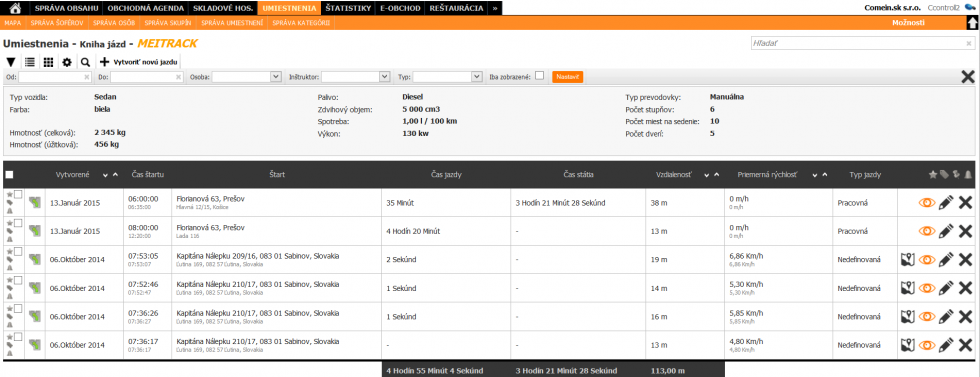The width and height of the screenshot is (980, 377).
Task: Open Štatistiky menu
Action: click(347, 8)
